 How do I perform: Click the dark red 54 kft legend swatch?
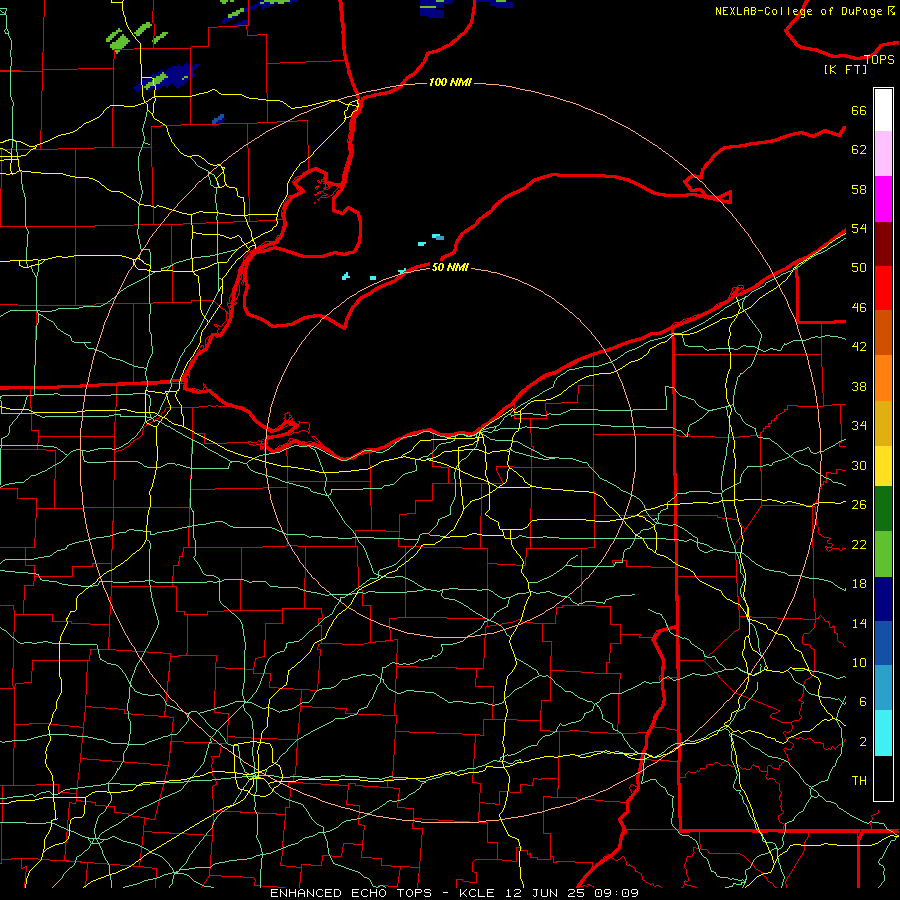[883, 244]
